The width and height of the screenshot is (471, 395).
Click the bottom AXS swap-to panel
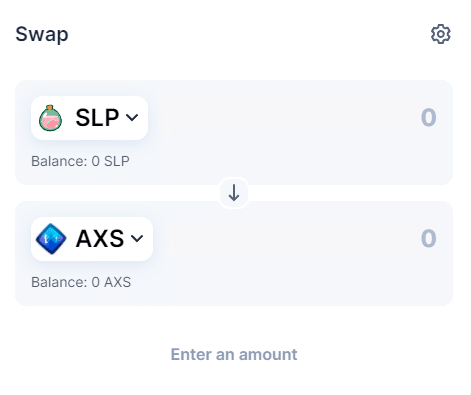[x=234, y=253]
